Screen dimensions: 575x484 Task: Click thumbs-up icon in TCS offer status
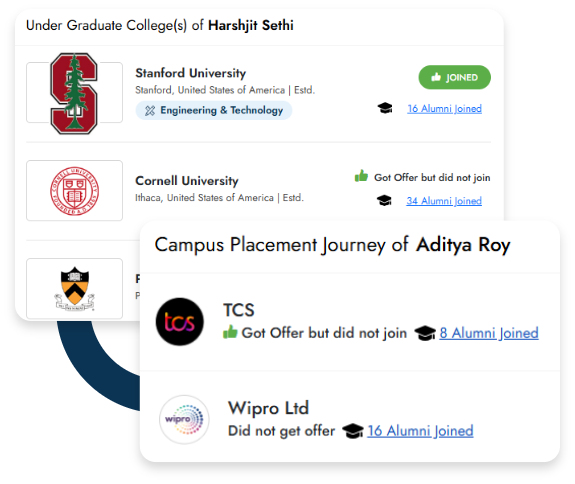click(230, 332)
